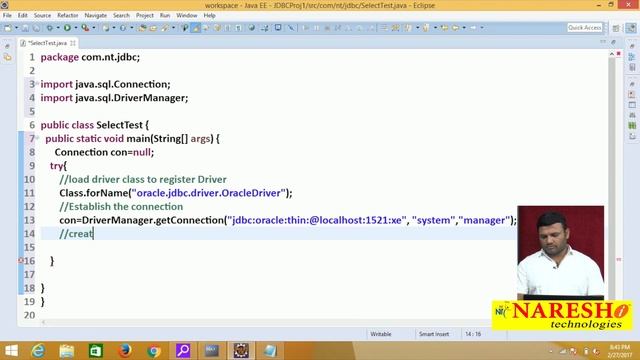The width and height of the screenshot is (640, 360).
Task: Click the editor vertical scrollbar up arrow
Action: (612, 54)
